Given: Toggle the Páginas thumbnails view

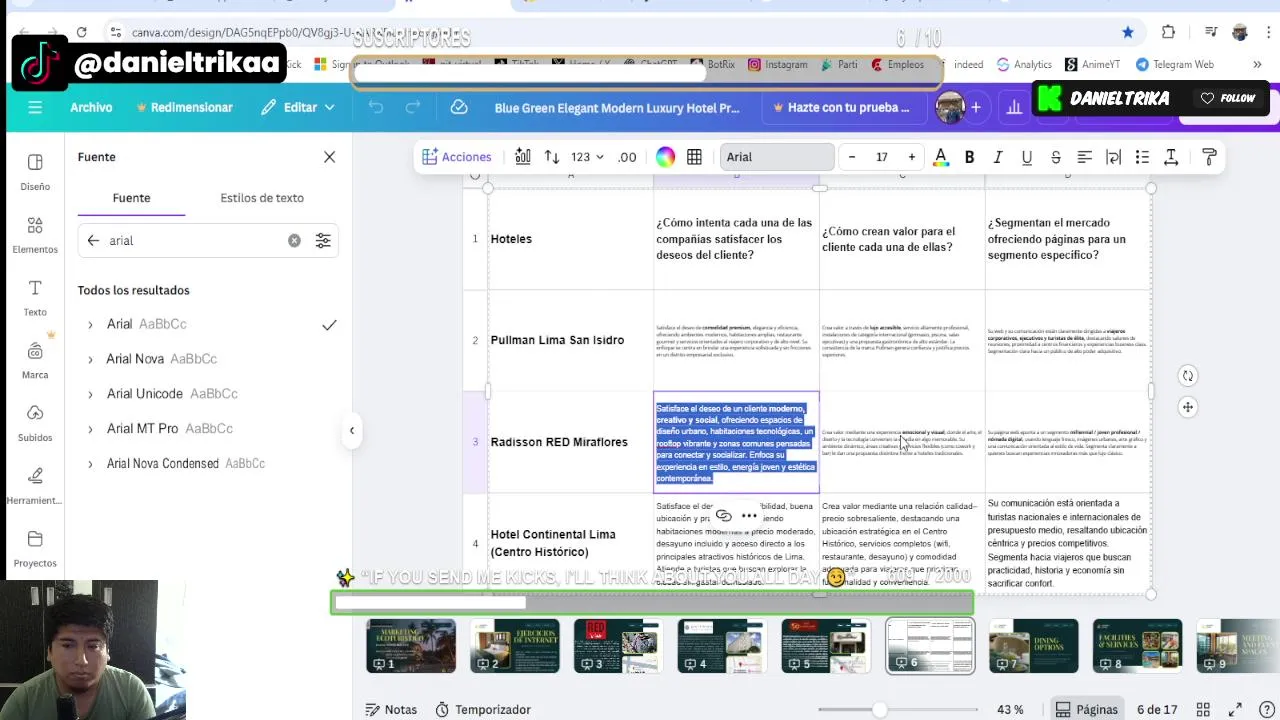Looking at the screenshot, I should (x=1086, y=709).
